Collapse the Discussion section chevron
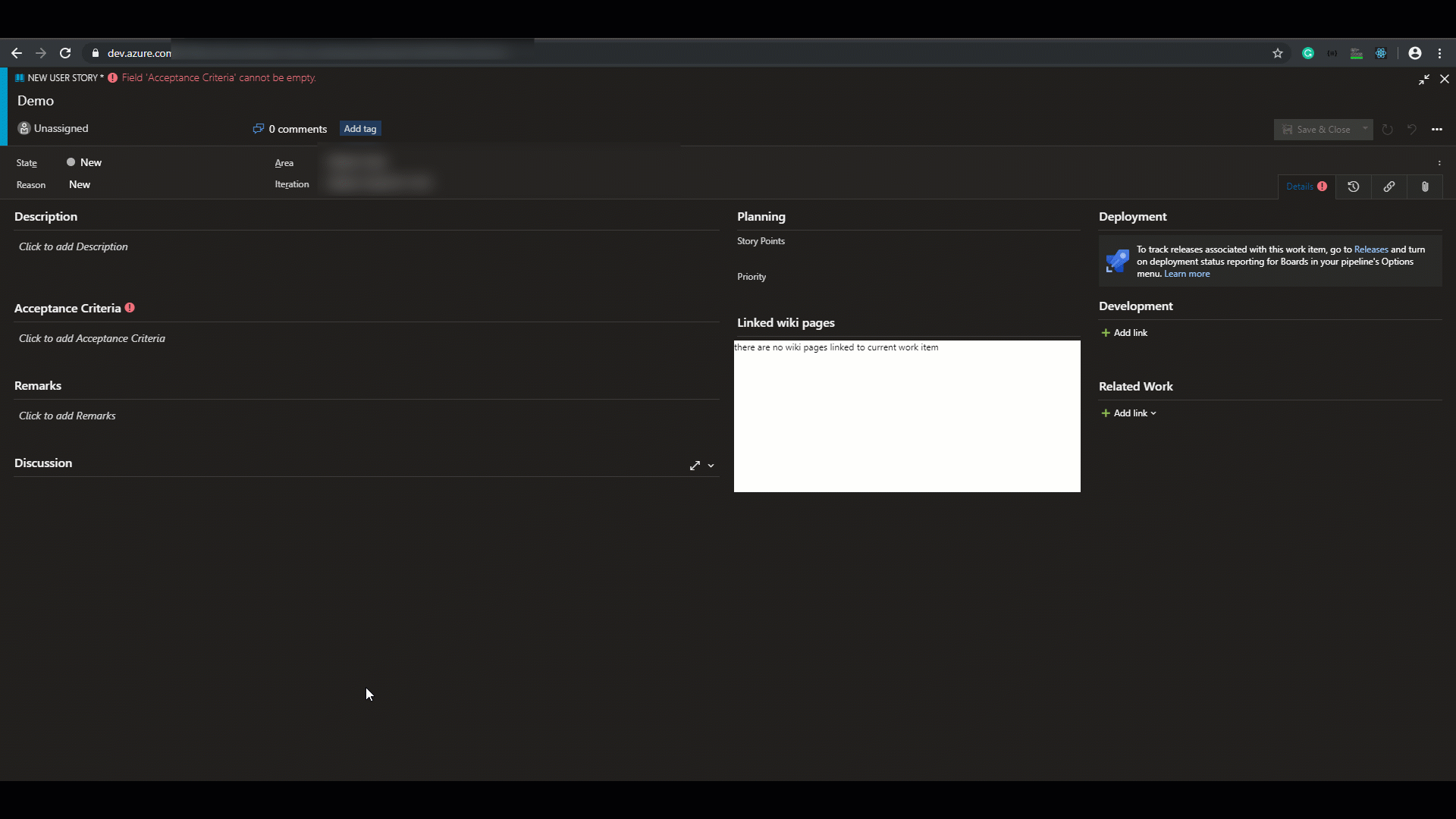1456x819 pixels. [711, 466]
